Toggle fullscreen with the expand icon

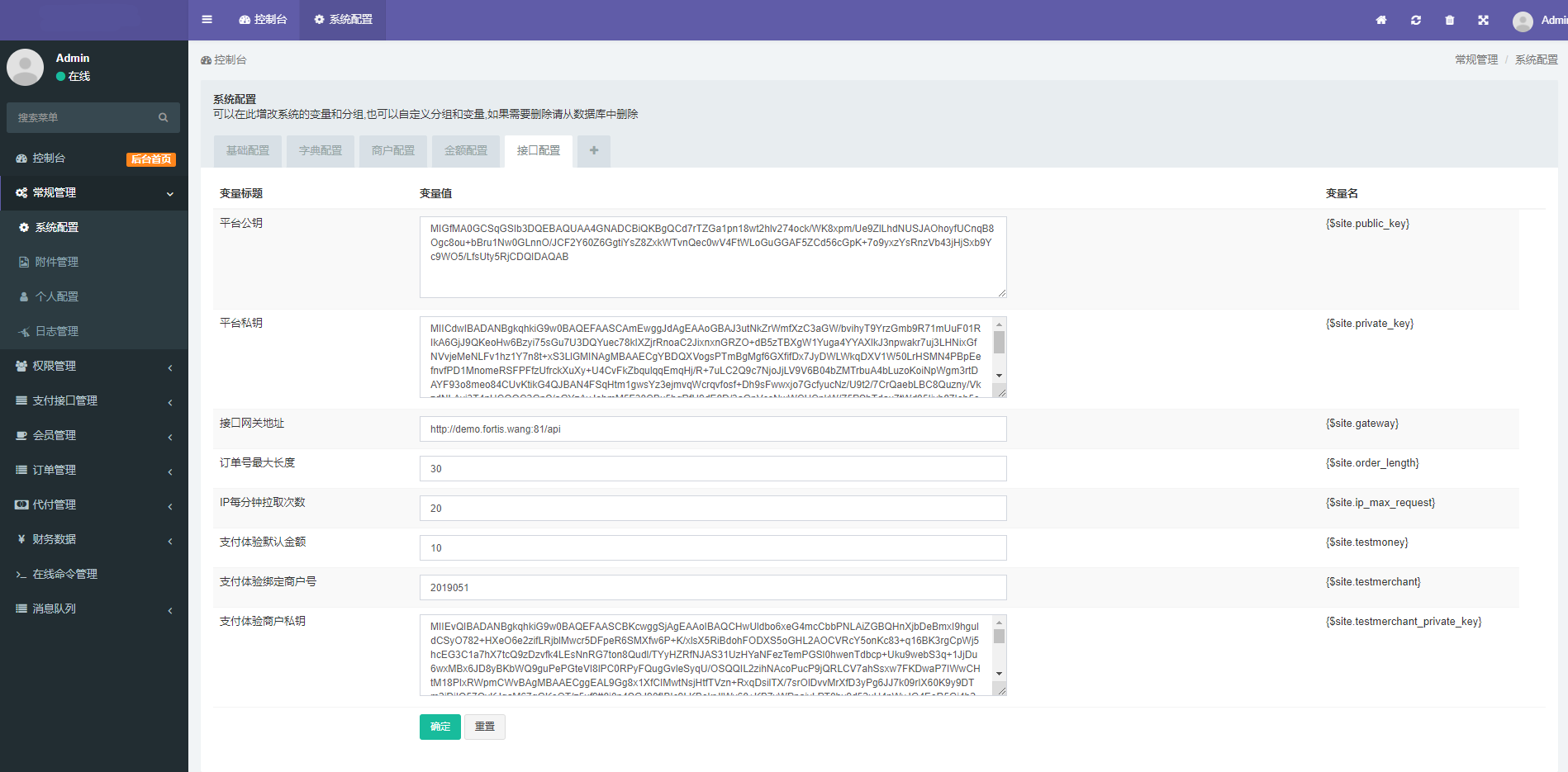pos(1483,20)
